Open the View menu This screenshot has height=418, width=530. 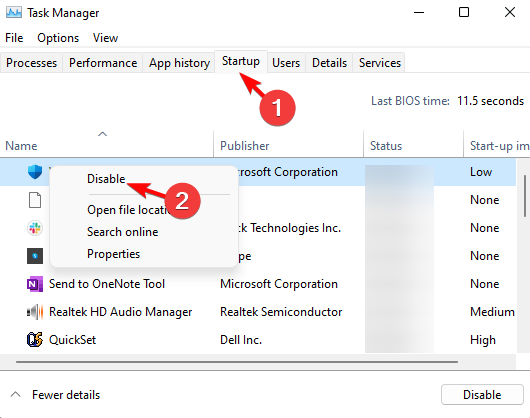(105, 38)
